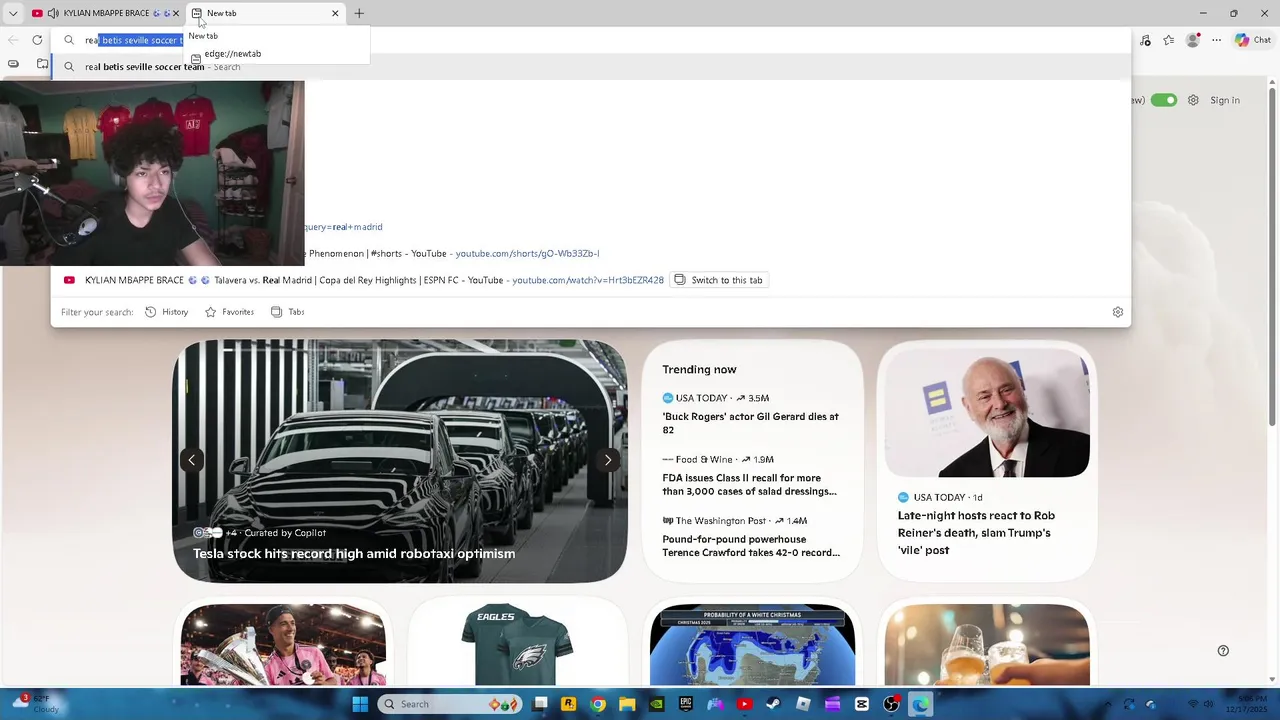
Task: Open the Copilot Chat button
Action: pos(1252,40)
